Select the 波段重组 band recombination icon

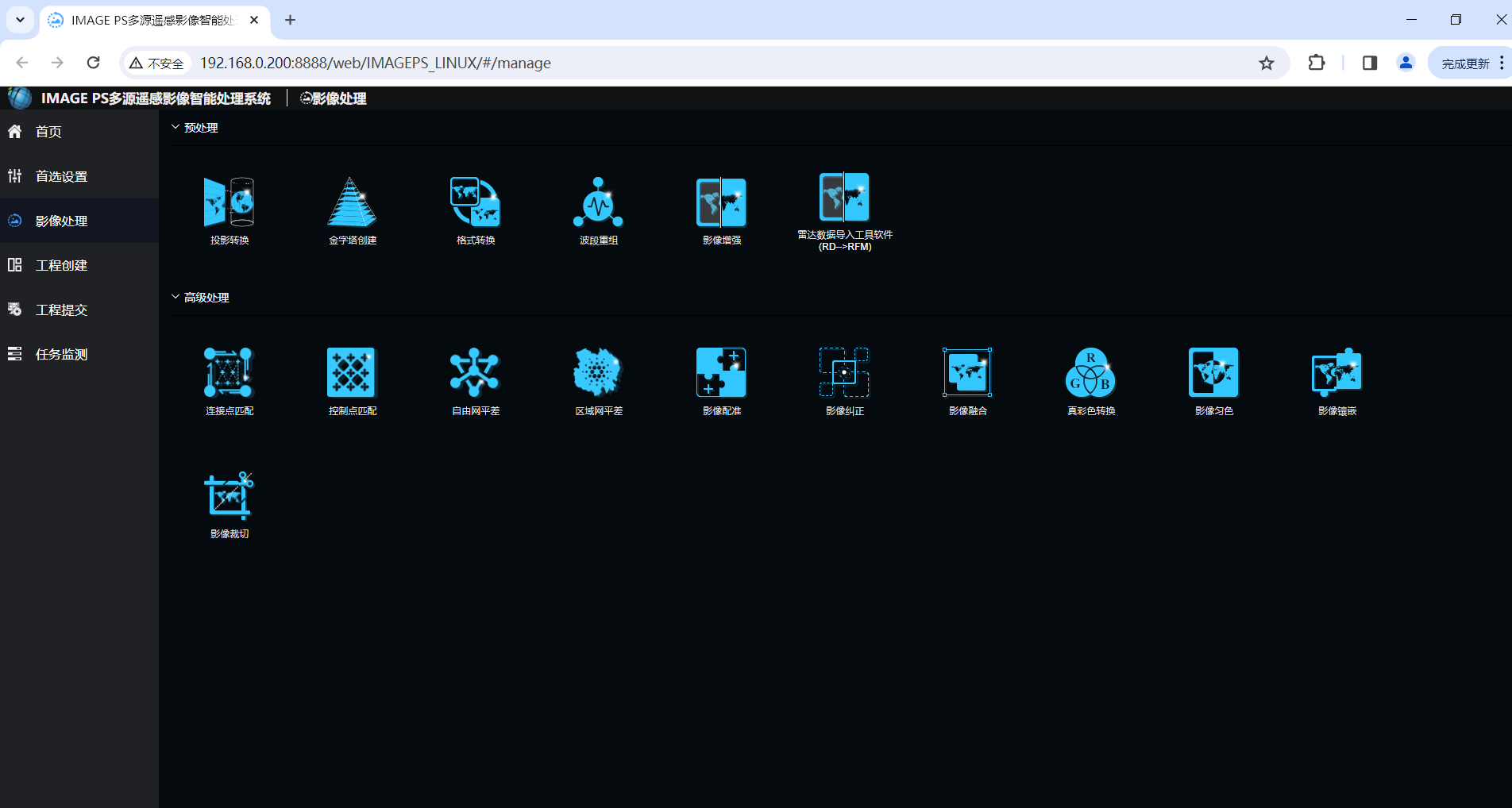point(598,203)
